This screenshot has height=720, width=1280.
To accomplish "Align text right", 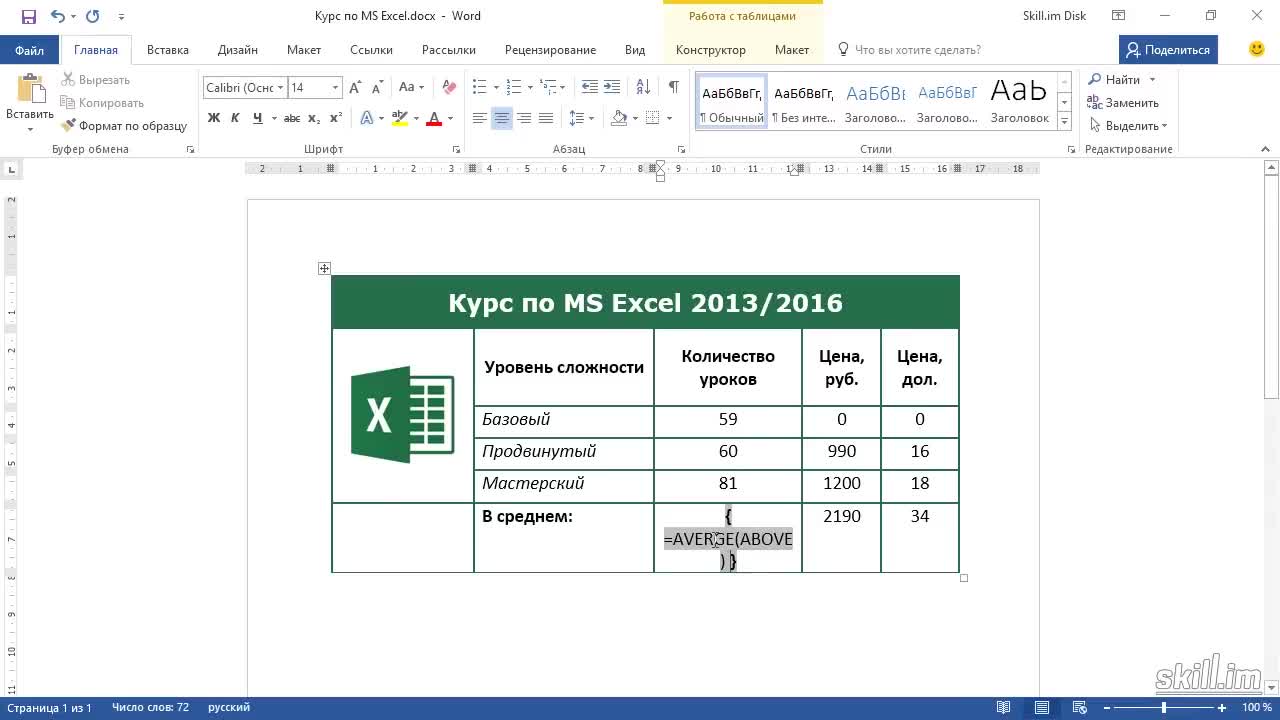I will coord(524,118).
